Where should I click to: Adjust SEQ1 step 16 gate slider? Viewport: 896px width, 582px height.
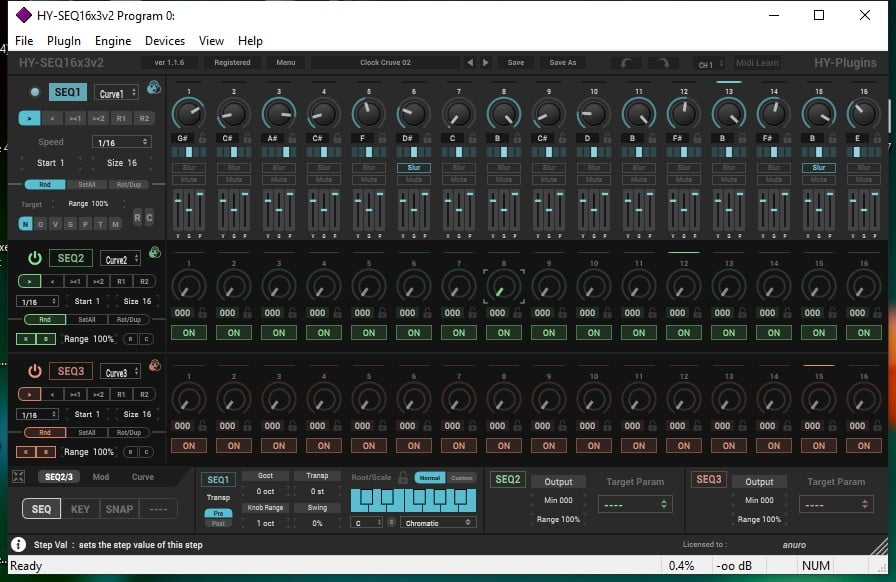[864, 212]
